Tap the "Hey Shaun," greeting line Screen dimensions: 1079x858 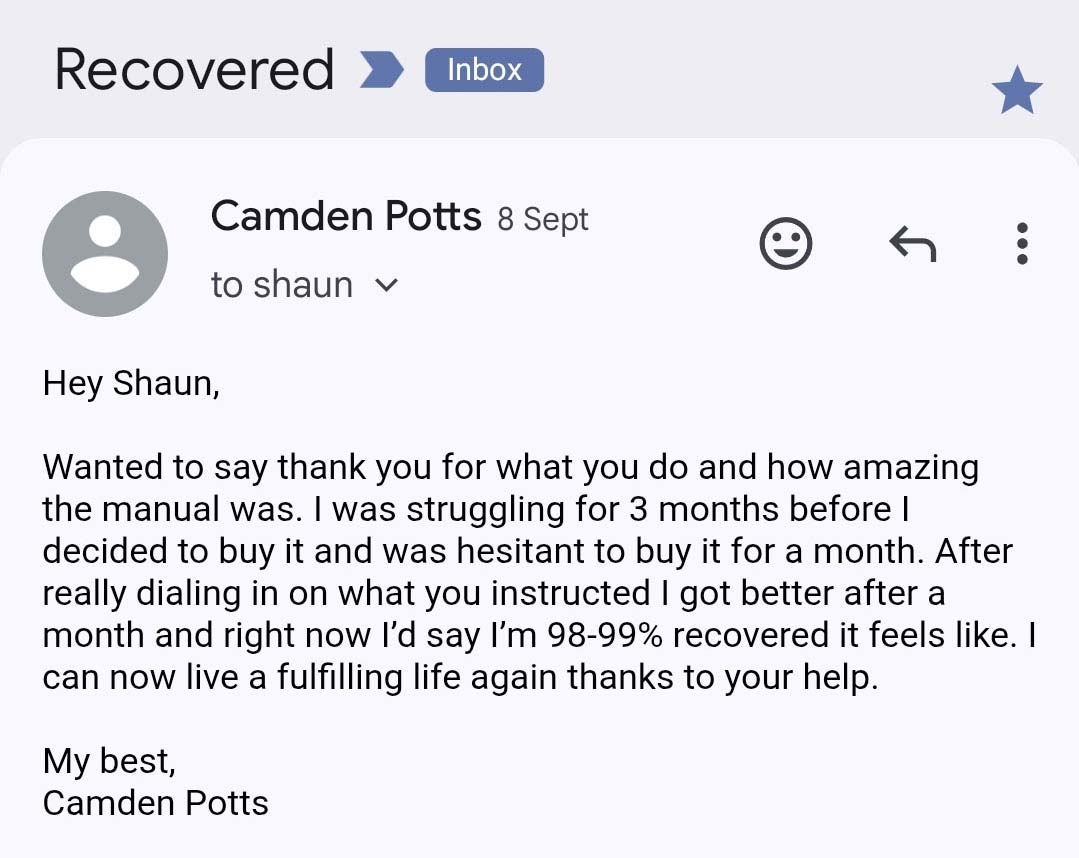[131, 383]
